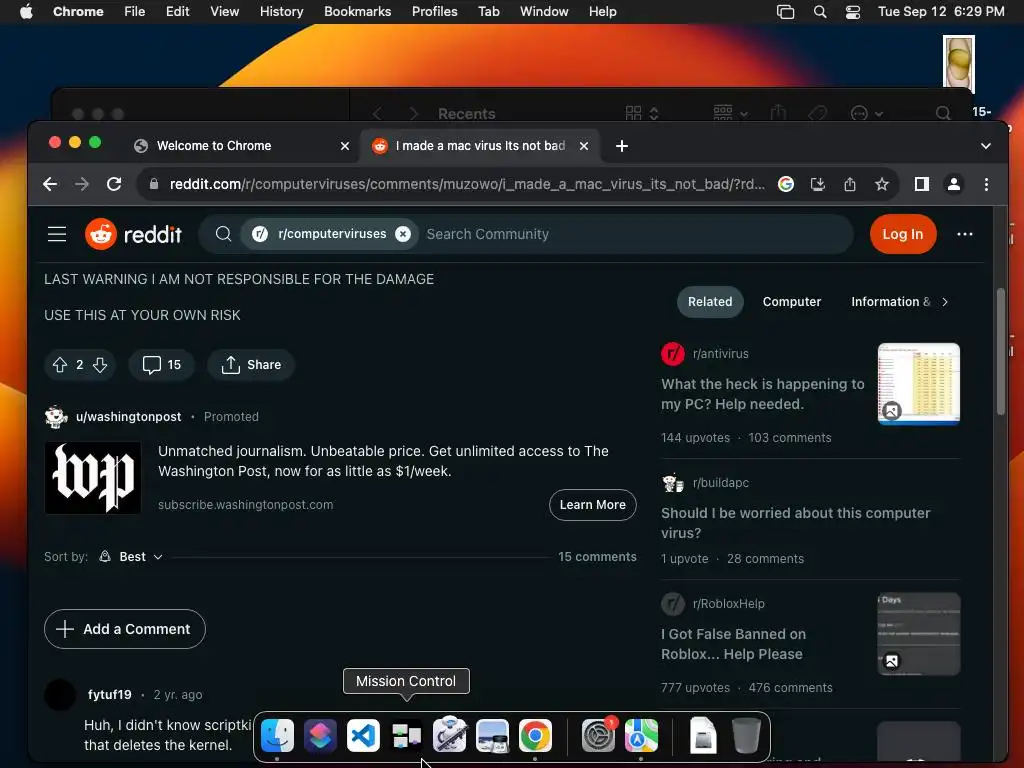Open Maps from the Dock
This screenshot has width=1024, height=768.
point(641,735)
